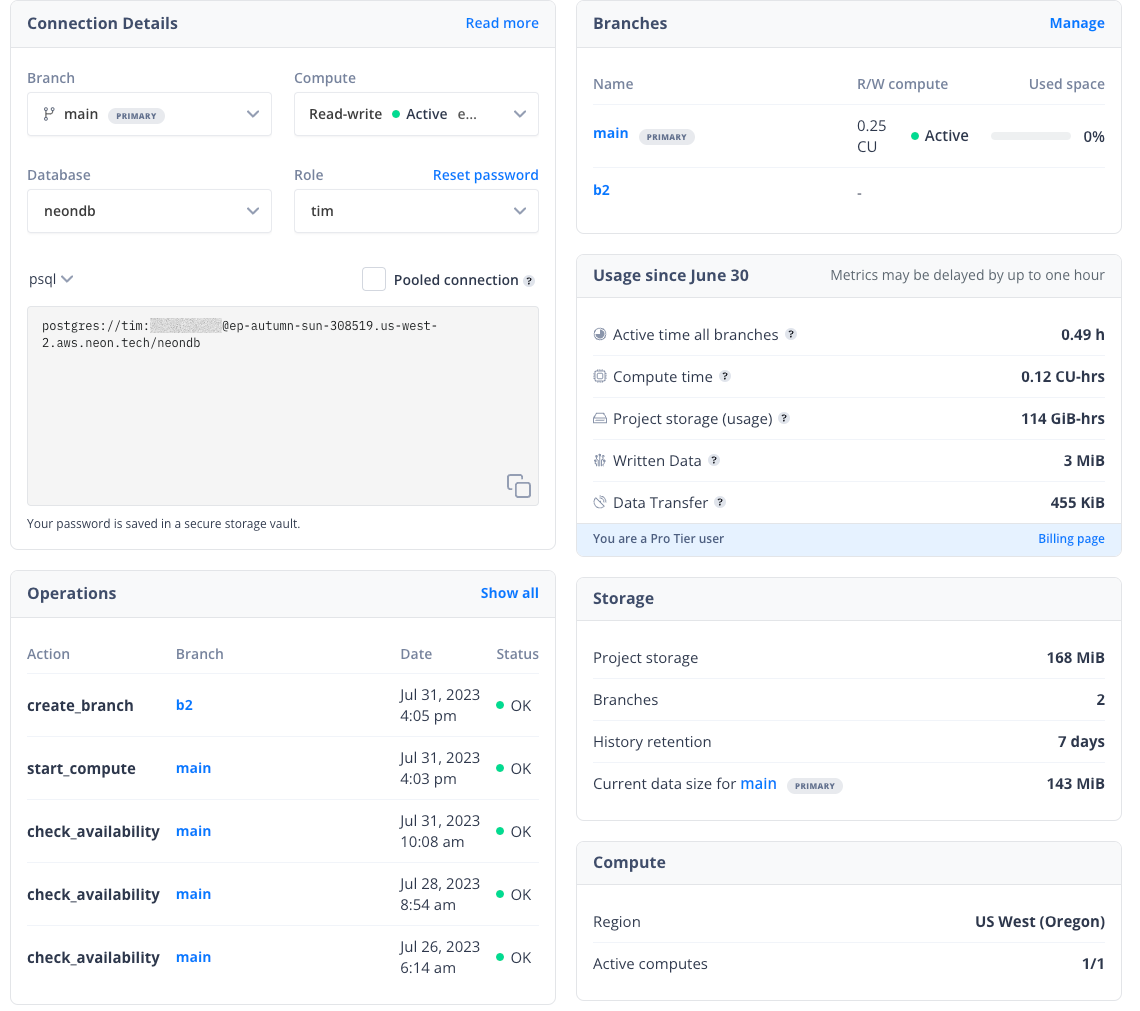Copy the connection string

coord(519,485)
